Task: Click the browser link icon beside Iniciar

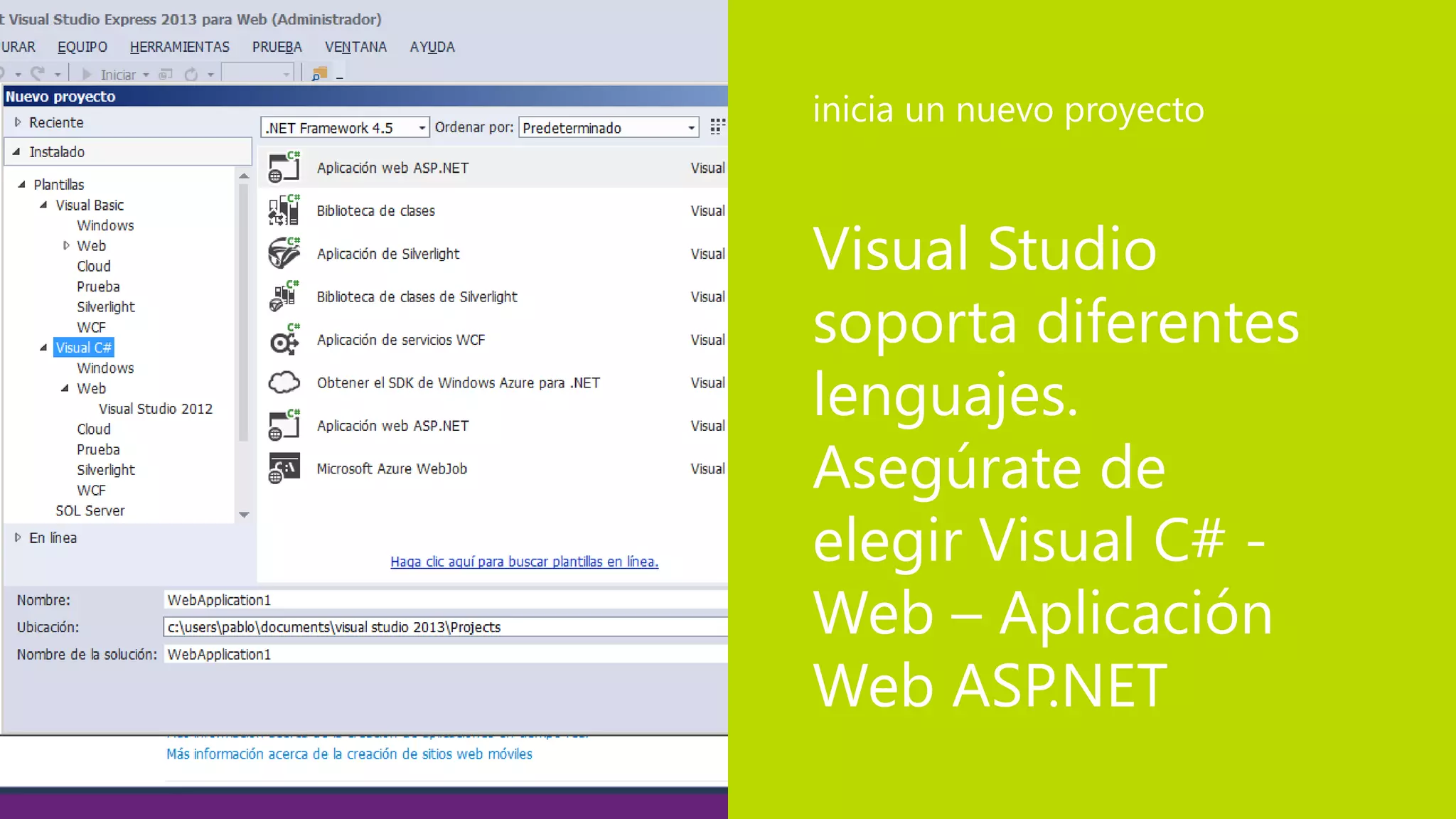Action: tap(166, 74)
